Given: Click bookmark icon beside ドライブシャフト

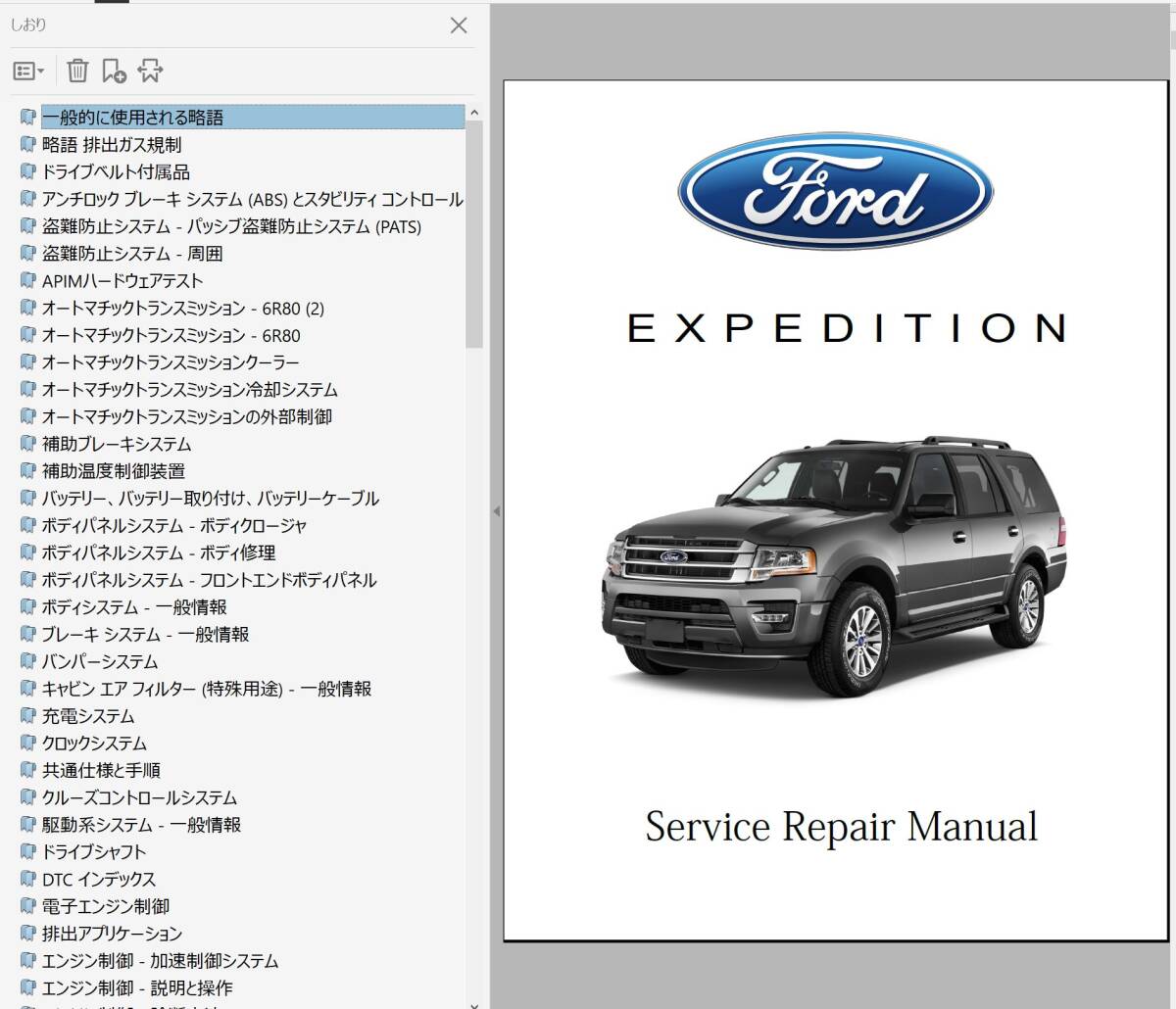Looking at the screenshot, I should [27, 851].
